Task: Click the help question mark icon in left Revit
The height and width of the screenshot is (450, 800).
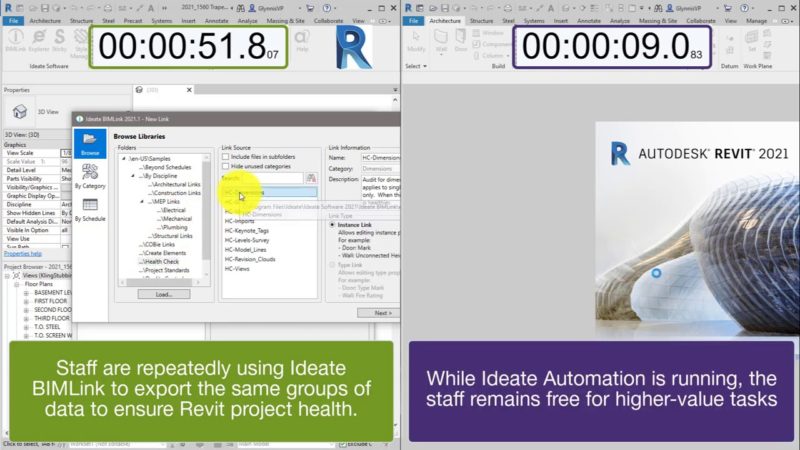Action: click(x=327, y=8)
